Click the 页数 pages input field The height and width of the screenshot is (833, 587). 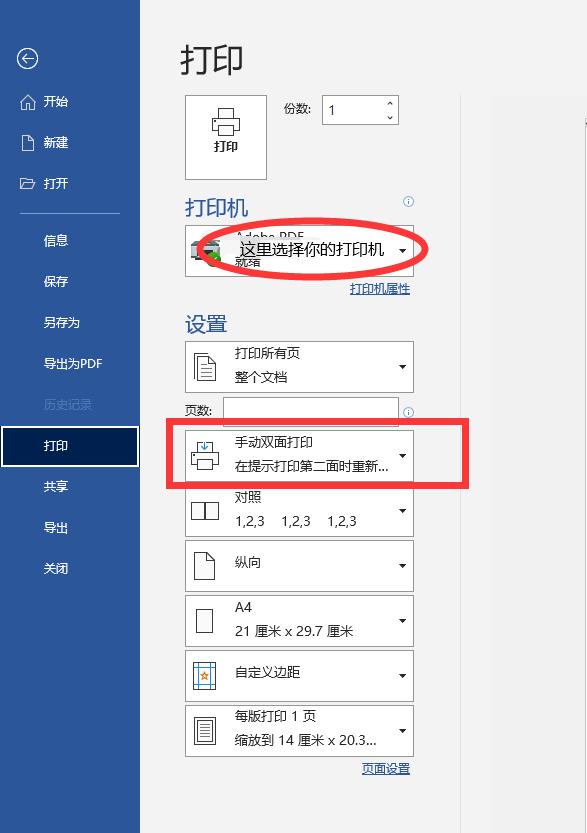point(311,411)
